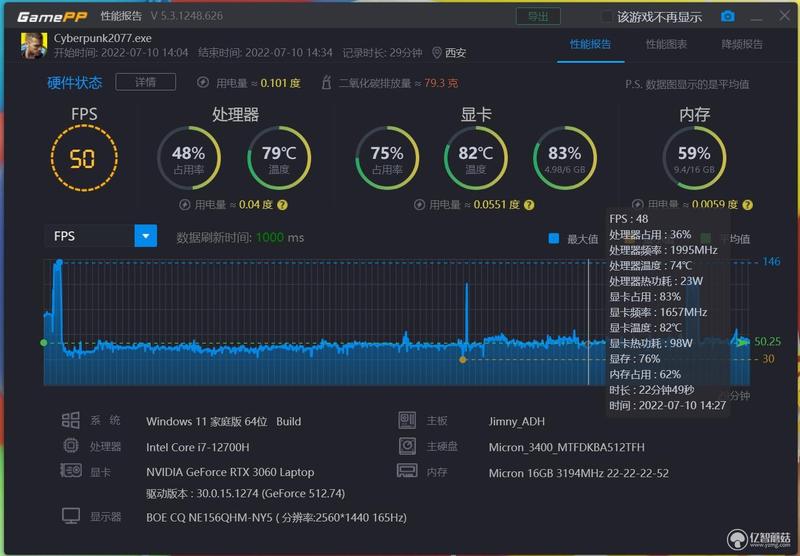Click help icon next to 0.0551 度

click(x=529, y=205)
